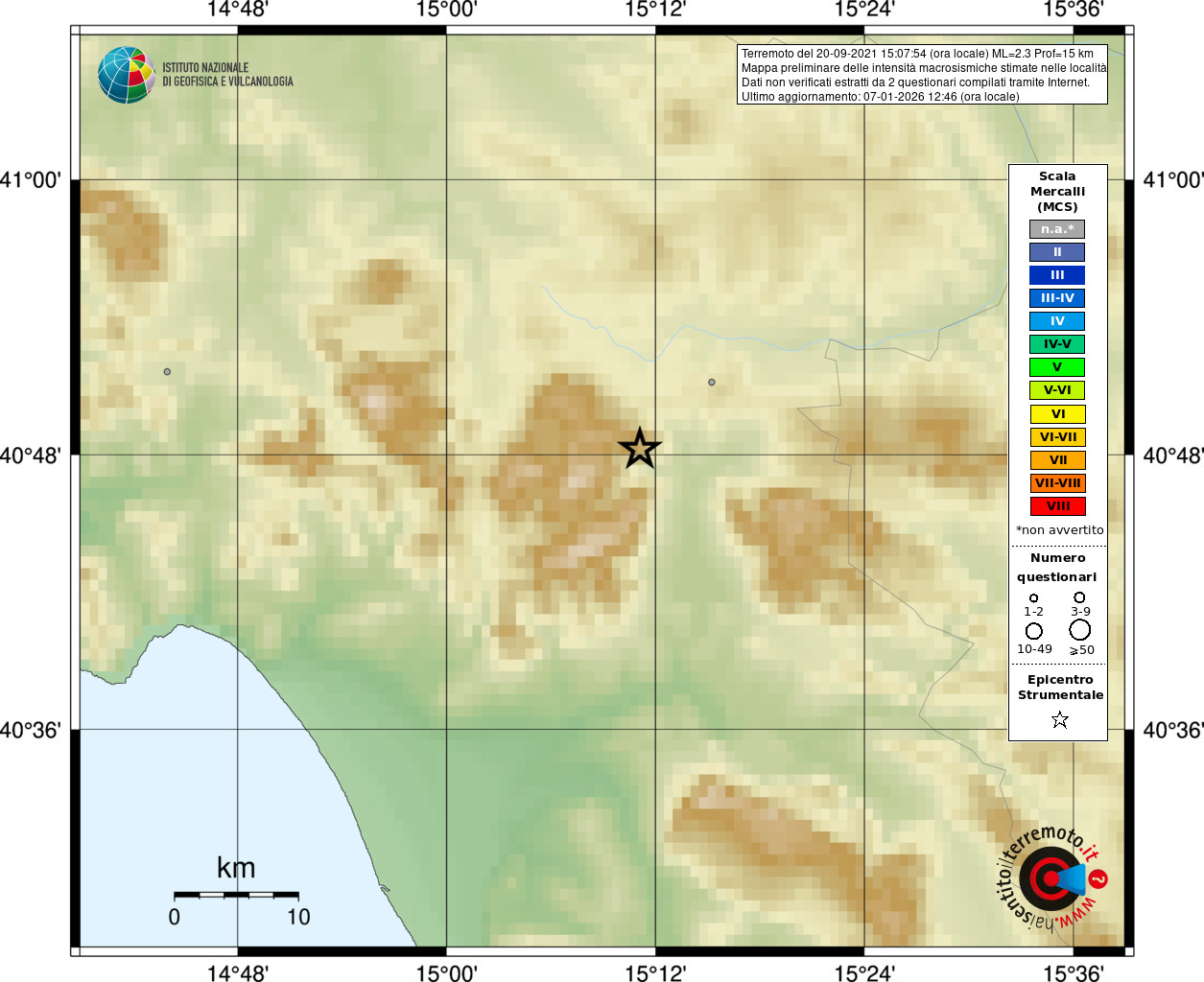Click the gray n.a.* legend swatch

click(1057, 229)
